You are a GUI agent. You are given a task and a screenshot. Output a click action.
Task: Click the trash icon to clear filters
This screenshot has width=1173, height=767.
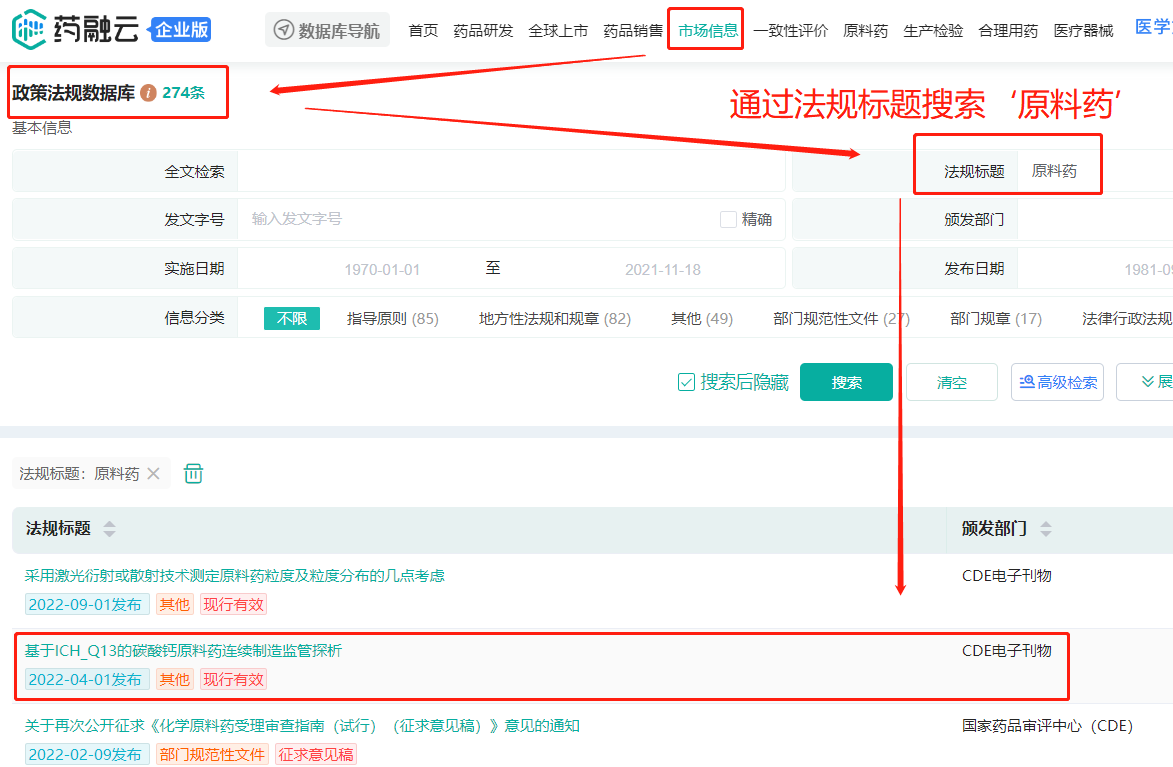(194, 474)
